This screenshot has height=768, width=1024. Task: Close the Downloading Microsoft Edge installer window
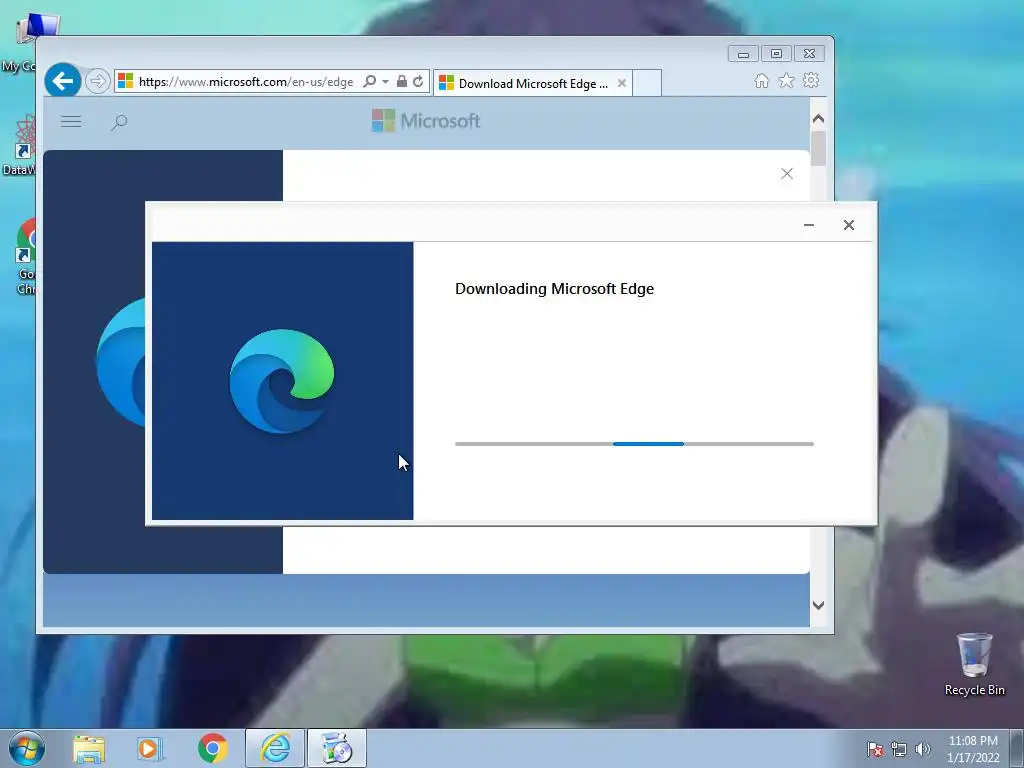tap(848, 225)
